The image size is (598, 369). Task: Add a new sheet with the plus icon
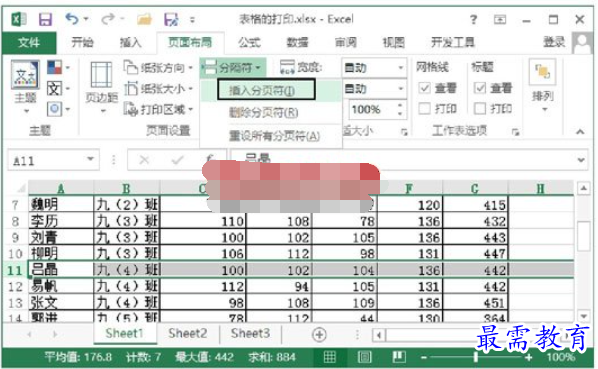pyautogui.click(x=319, y=335)
